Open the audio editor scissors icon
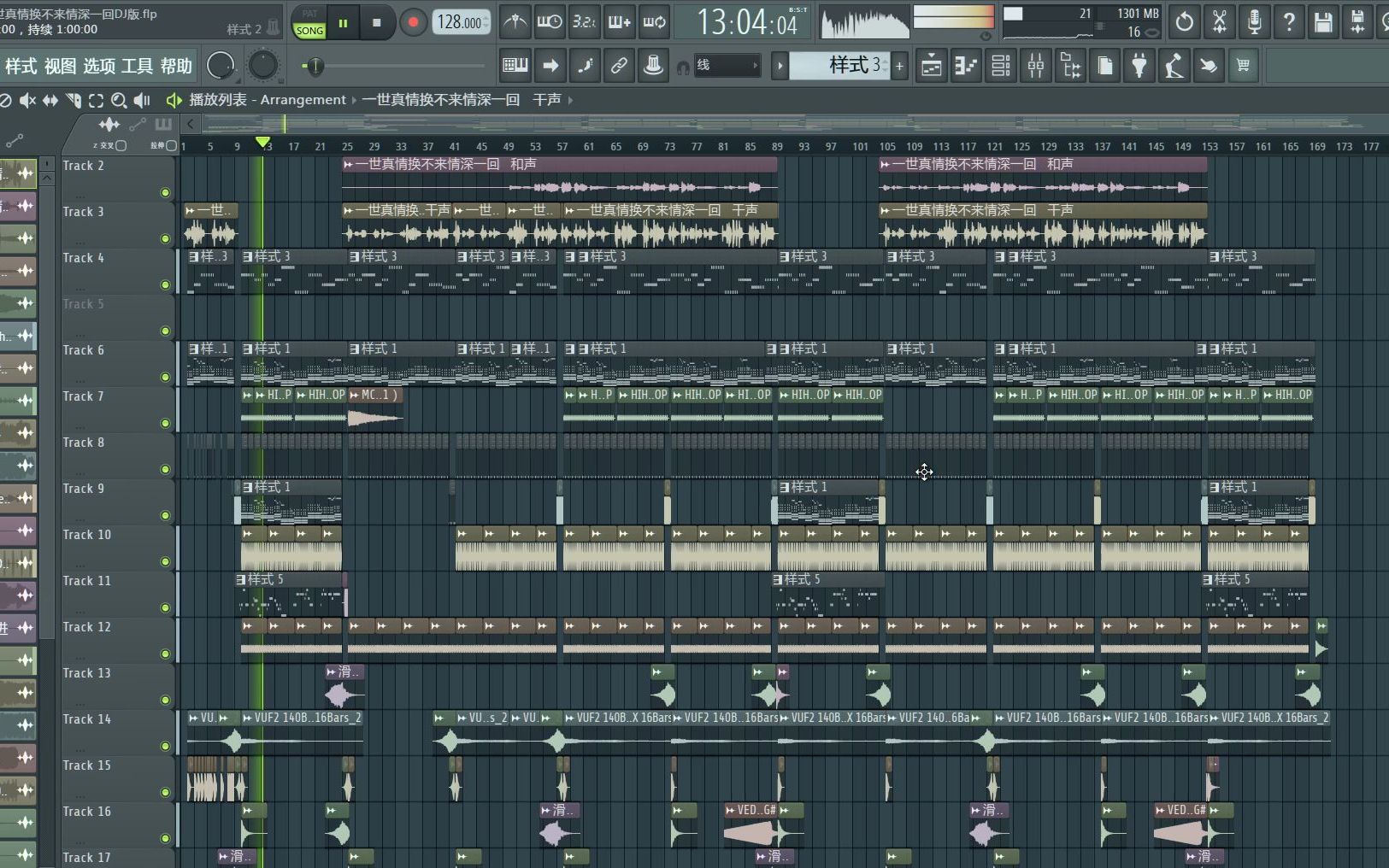 click(x=1219, y=22)
